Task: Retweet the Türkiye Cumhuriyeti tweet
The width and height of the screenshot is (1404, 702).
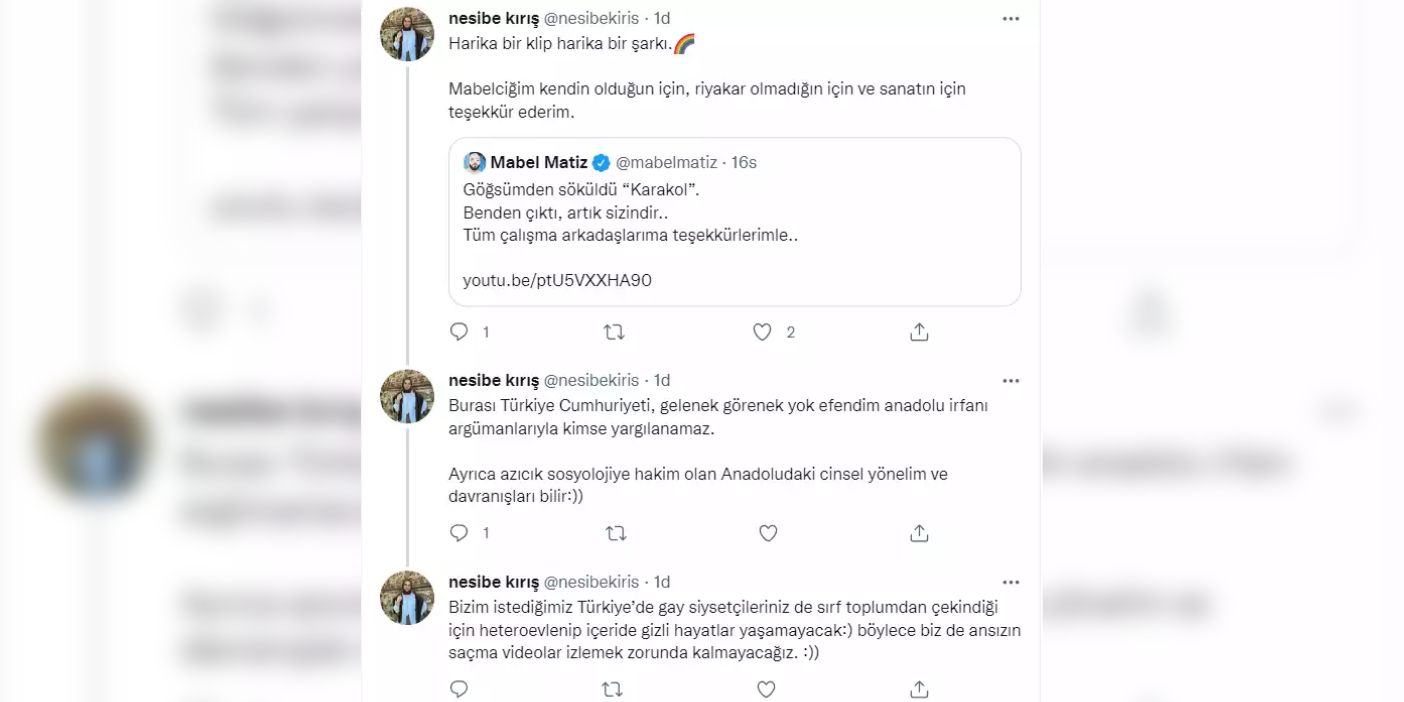Action: 614,534
